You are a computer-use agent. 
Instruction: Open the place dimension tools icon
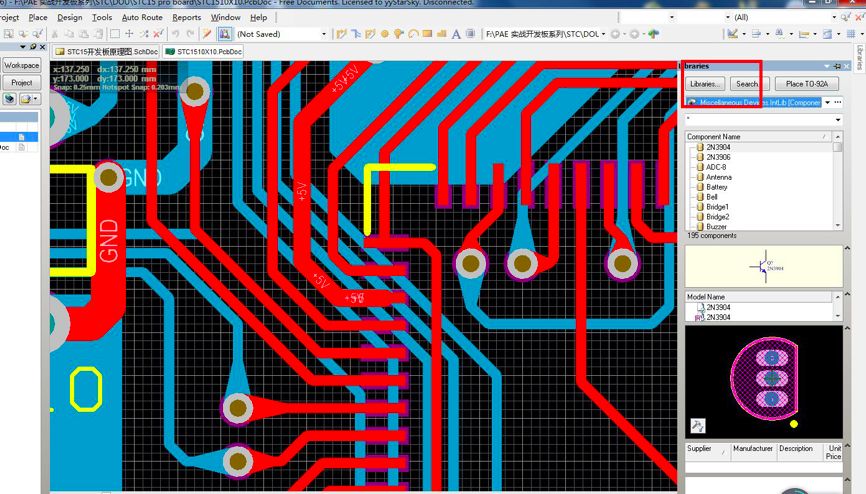pos(804,34)
